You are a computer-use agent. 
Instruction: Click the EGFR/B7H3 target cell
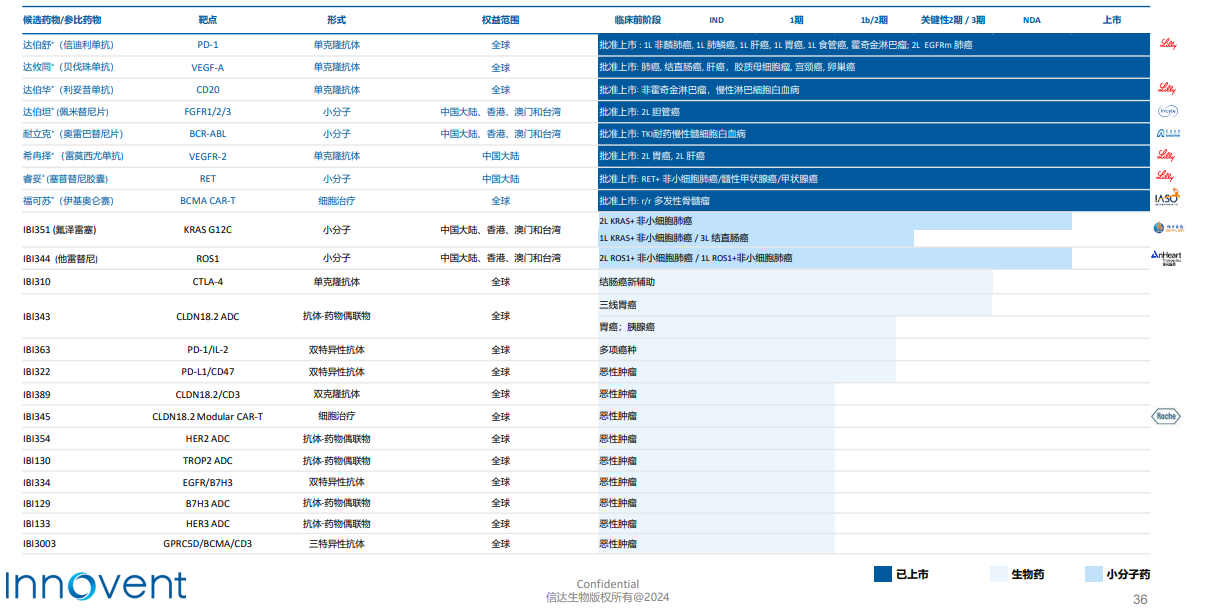pos(208,482)
